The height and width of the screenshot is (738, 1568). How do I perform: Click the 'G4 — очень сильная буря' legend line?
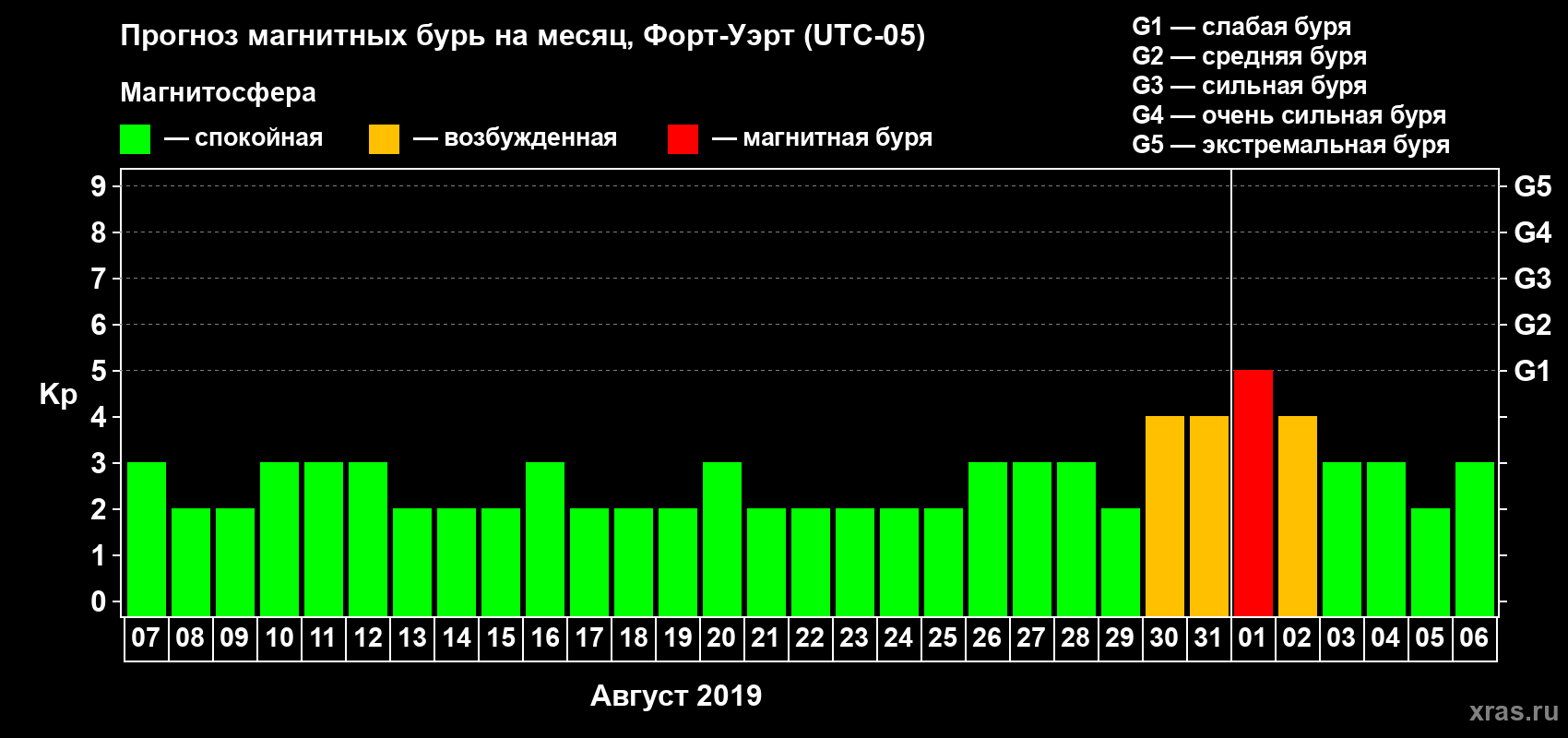(x=1289, y=115)
